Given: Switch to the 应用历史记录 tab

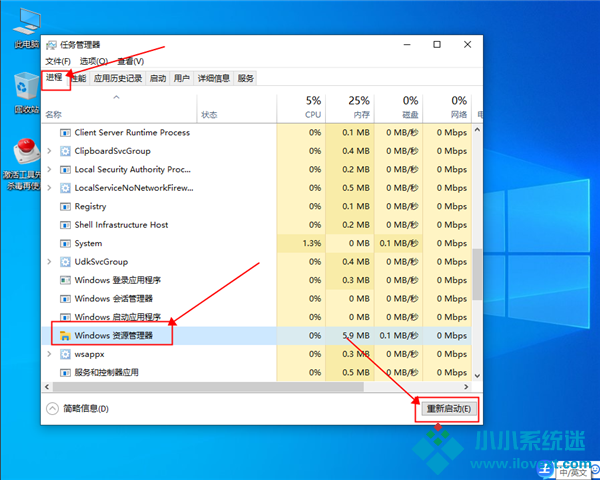Looking at the screenshot, I should pyautogui.click(x=117, y=78).
